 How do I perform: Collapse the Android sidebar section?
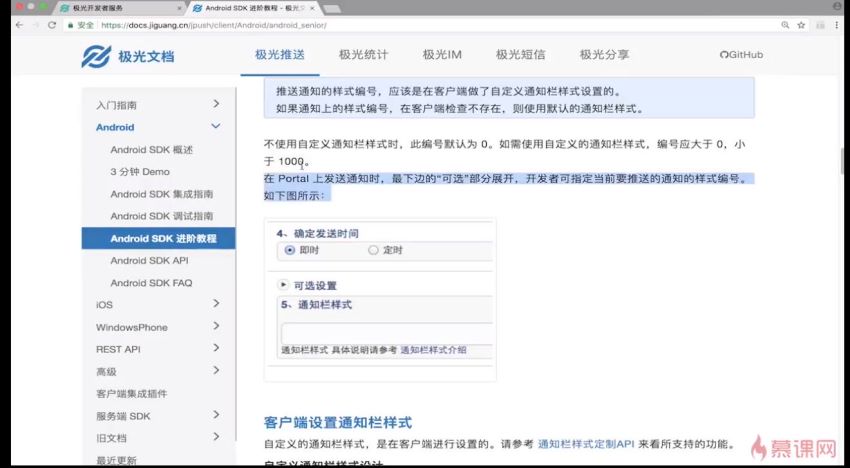[216, 127]
